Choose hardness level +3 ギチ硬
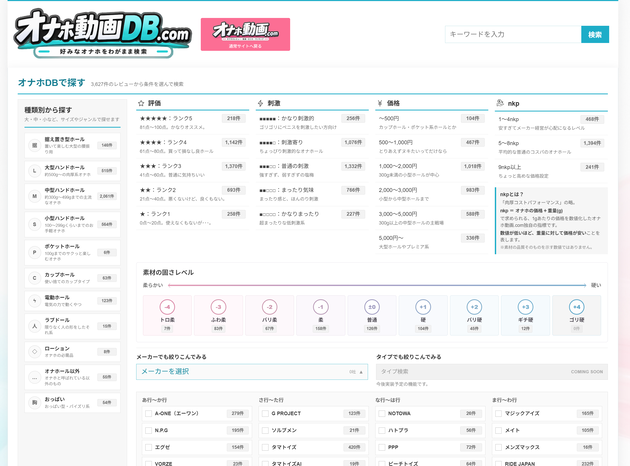The image size is (630, 466). coord(526,315)
